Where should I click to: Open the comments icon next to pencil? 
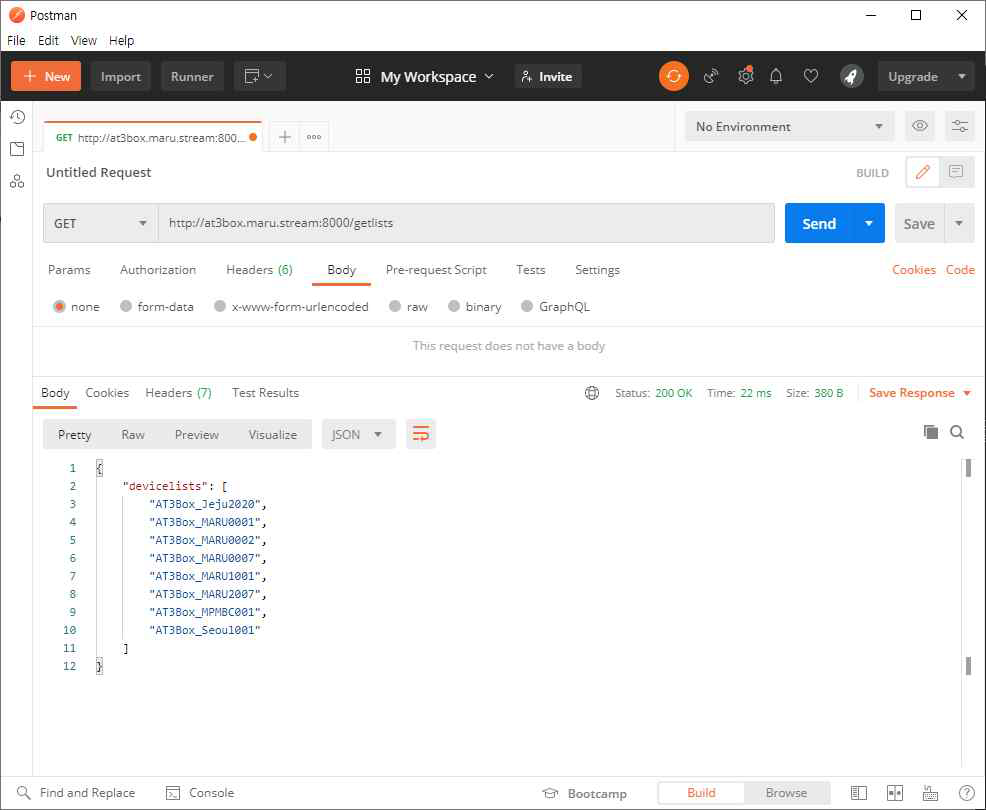tap(956, 172)
